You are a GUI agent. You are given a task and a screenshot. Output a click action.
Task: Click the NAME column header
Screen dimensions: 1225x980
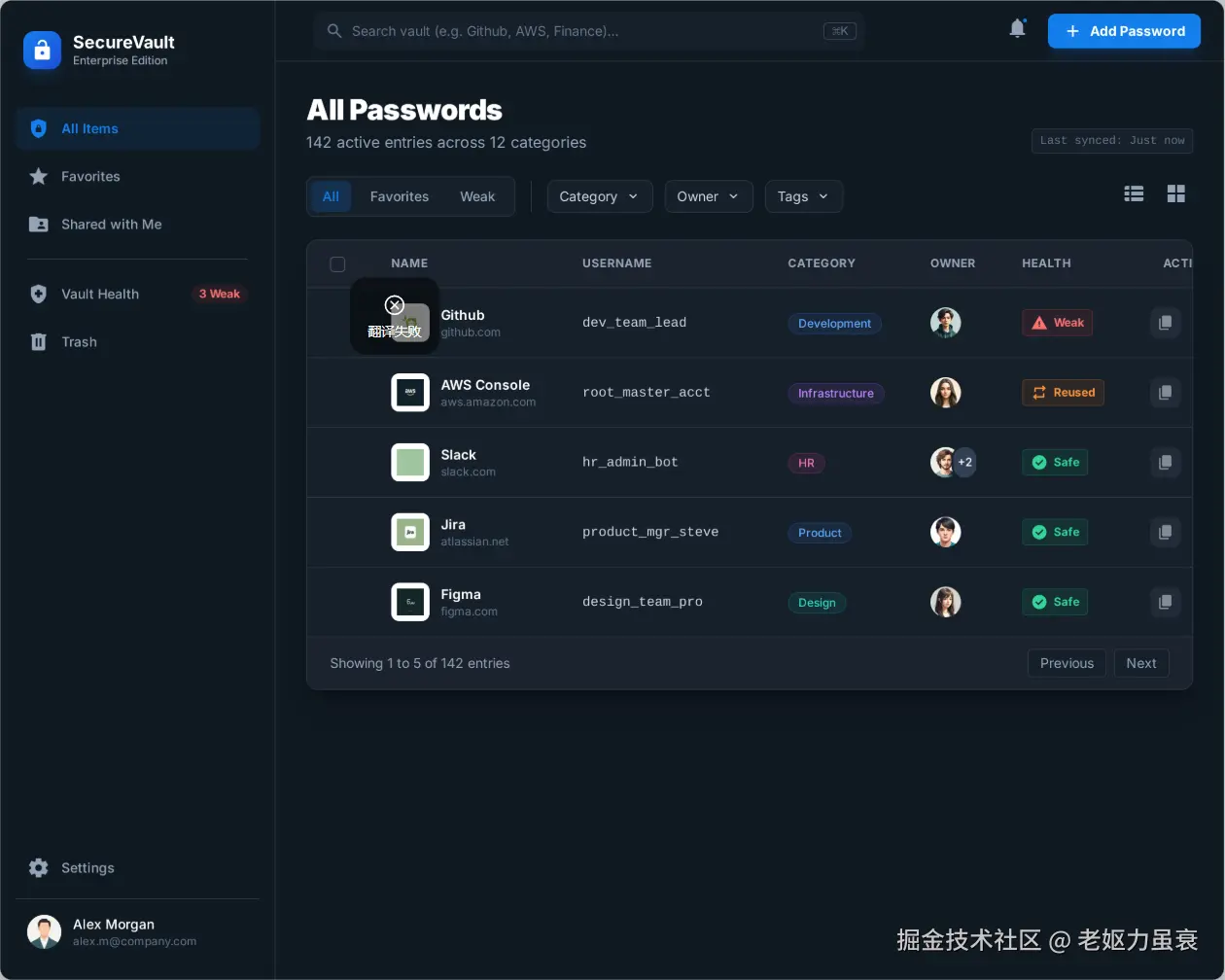[x=409, y=263]
